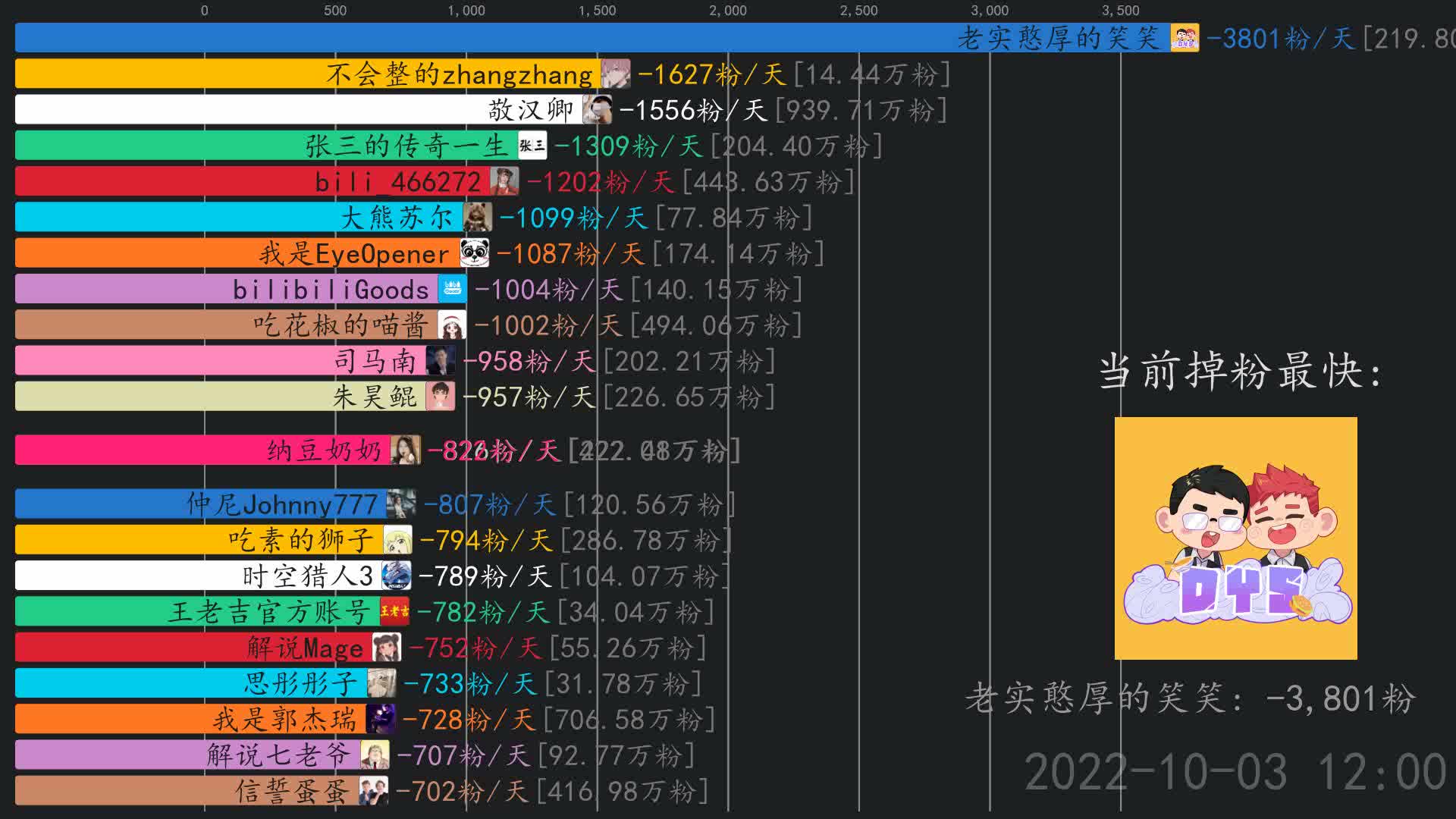Click the value text -1004粉/天
This screenshot has height=819, width=1456.
point(549,290)
